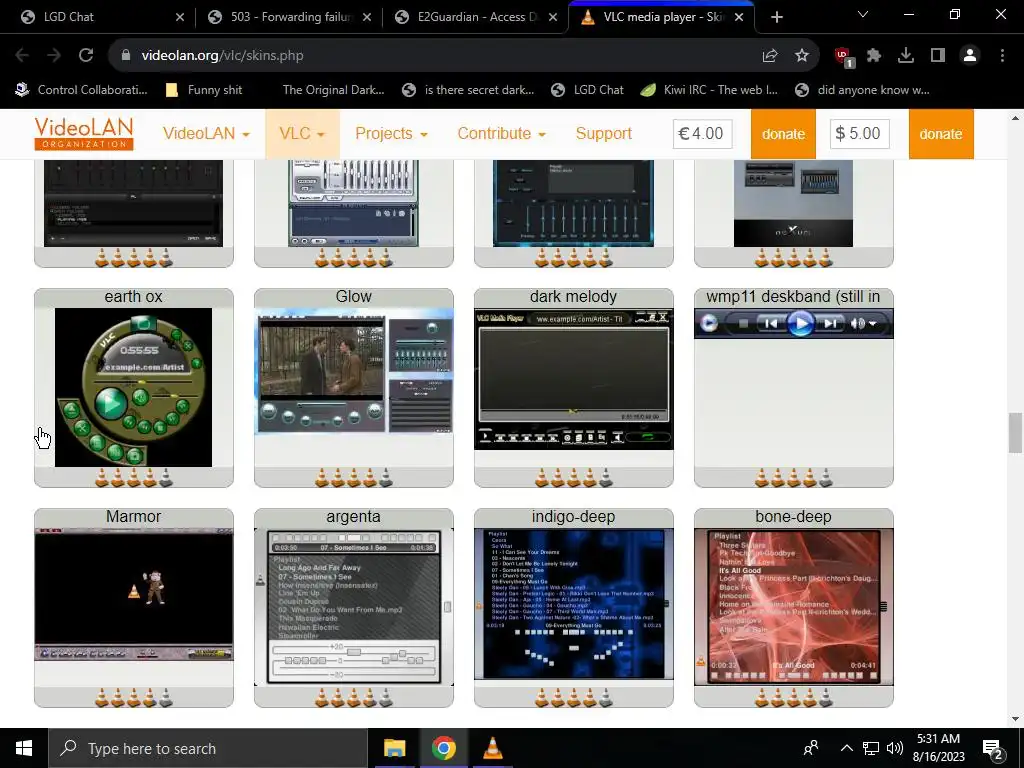Viewport: 1024px width, 768px height.
Task: Open VLC cone icon in taskbar
Action: click(x=492, y=748)
